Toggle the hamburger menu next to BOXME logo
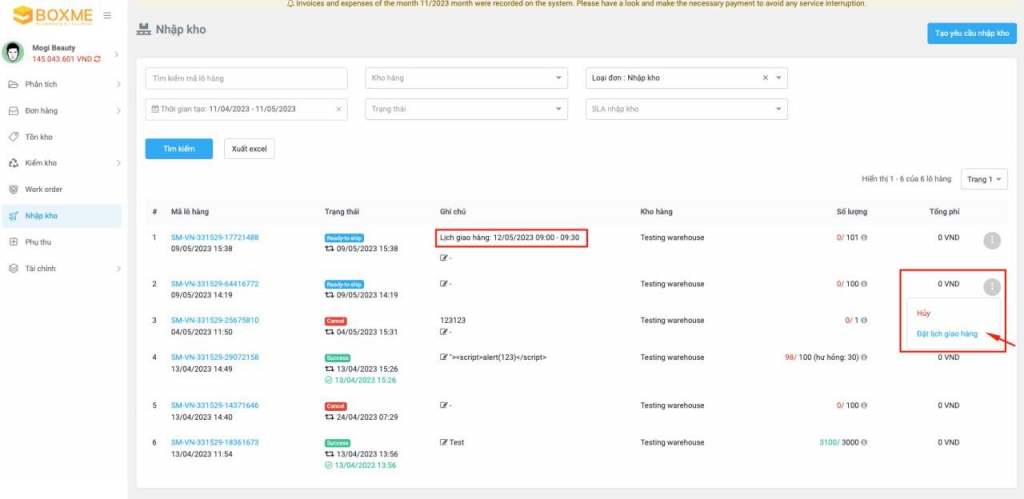1024x499 pixels. pos(107,15)
